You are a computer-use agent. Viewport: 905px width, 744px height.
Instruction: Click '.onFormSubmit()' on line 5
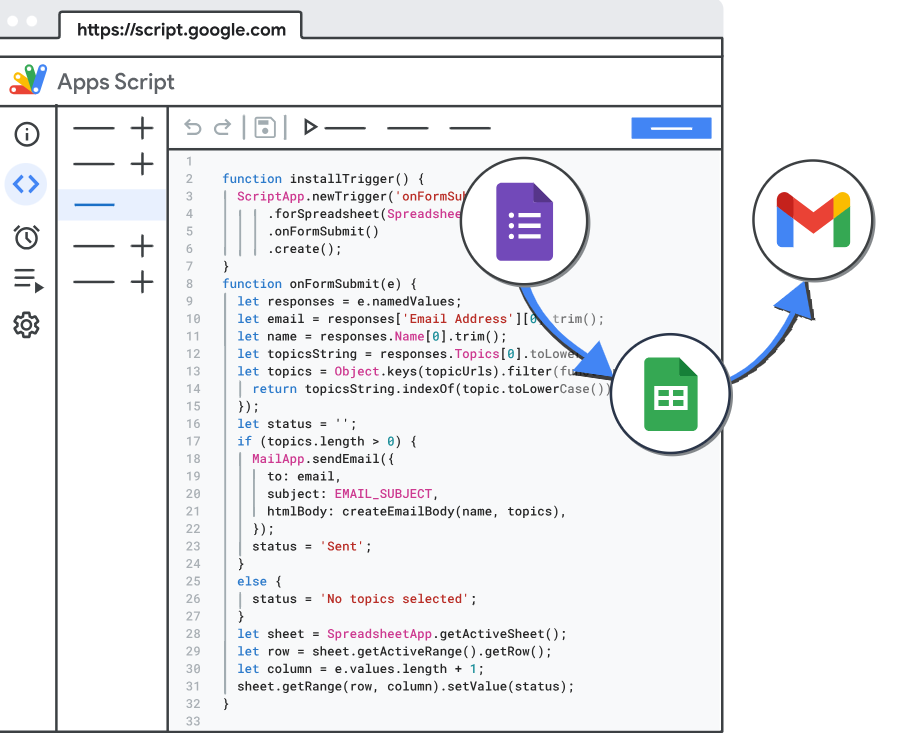pos(323,231)
